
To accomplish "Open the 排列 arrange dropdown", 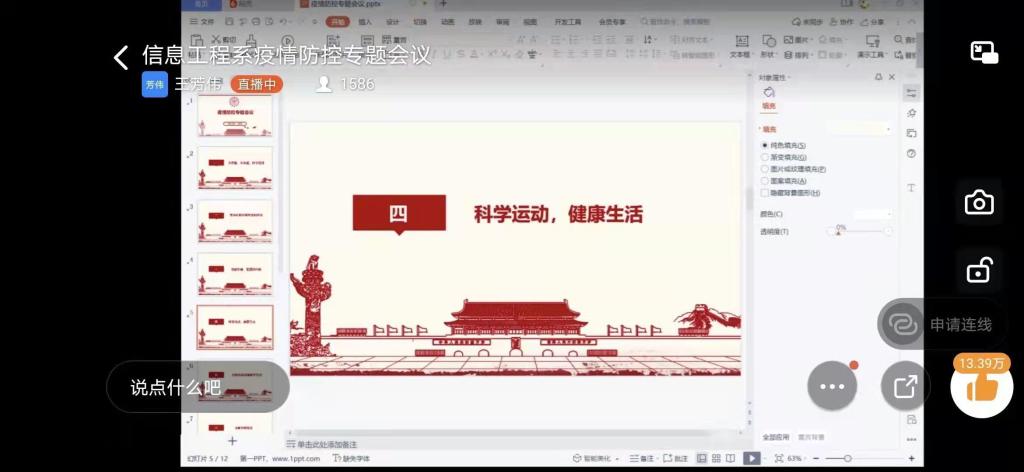I will (797, 55).
